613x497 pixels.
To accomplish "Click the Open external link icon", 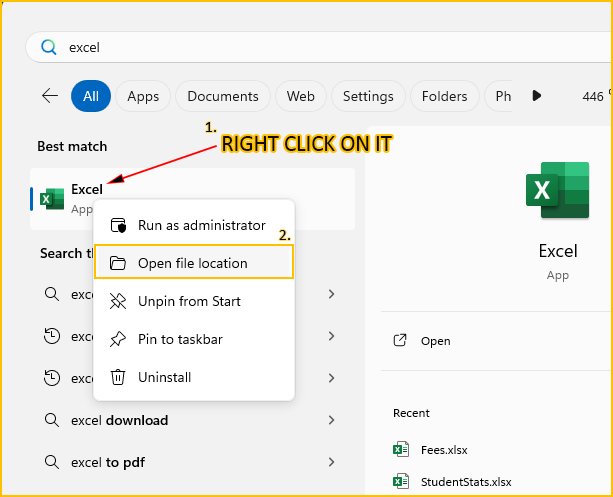I will pyautogui.click(x=401, y=340).
